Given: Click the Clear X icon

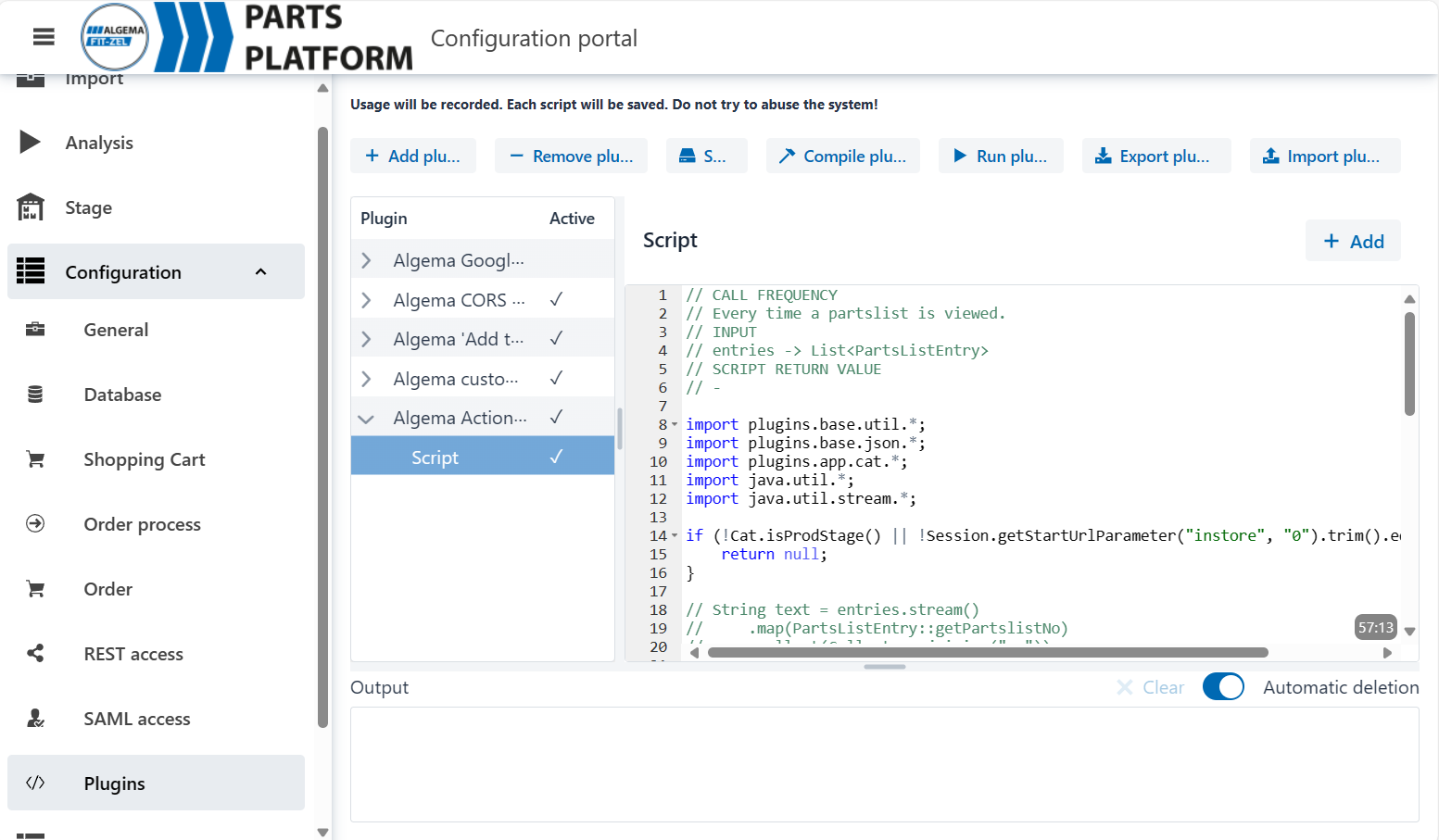Looking at the screenshot, I should point(1124,687).
